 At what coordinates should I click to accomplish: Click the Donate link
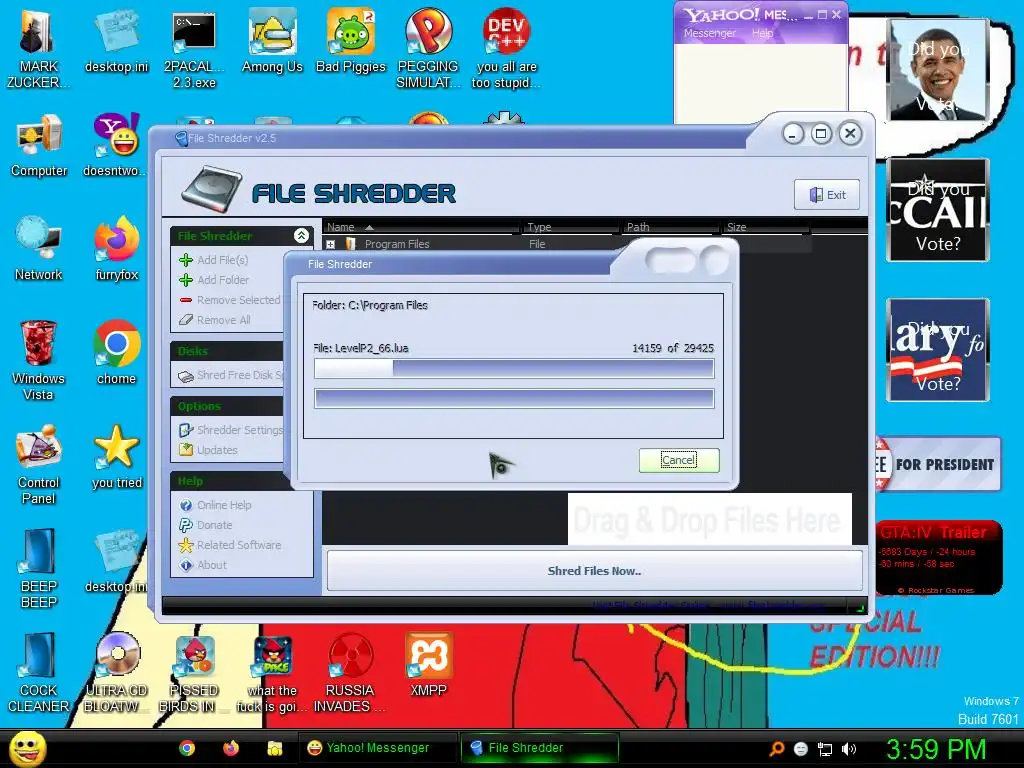point(206,525)
